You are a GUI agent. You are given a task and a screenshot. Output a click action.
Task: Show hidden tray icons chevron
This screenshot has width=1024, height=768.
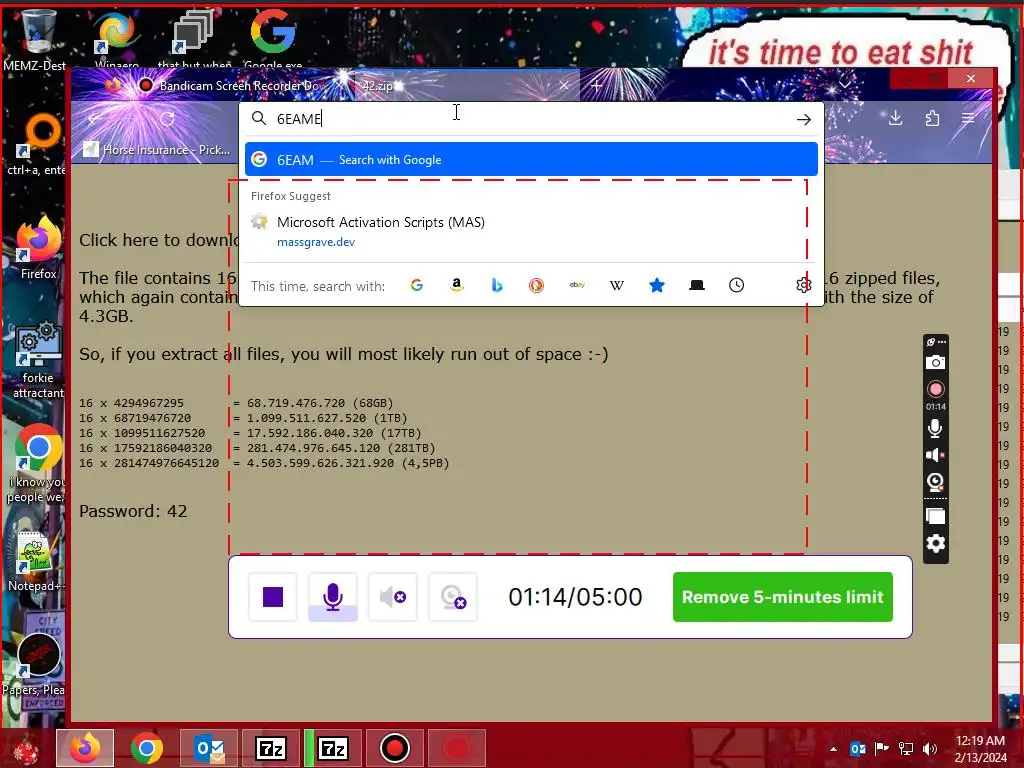833,749
